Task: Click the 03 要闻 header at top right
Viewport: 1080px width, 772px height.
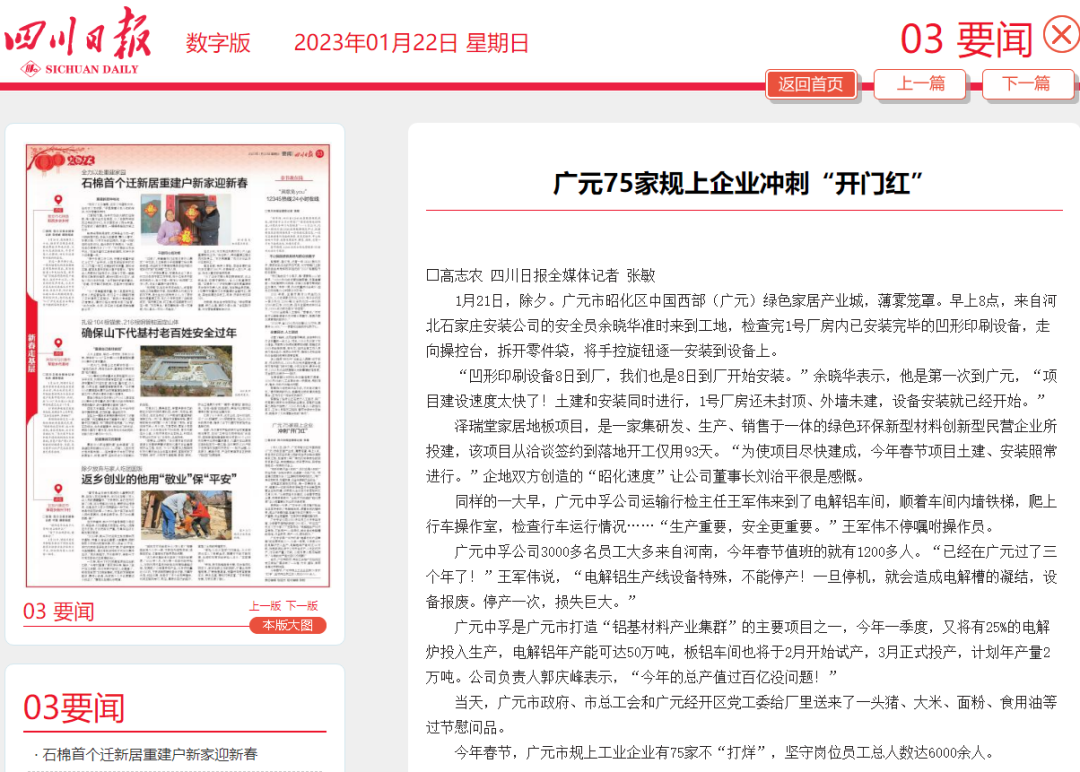Action: (966, 39)
